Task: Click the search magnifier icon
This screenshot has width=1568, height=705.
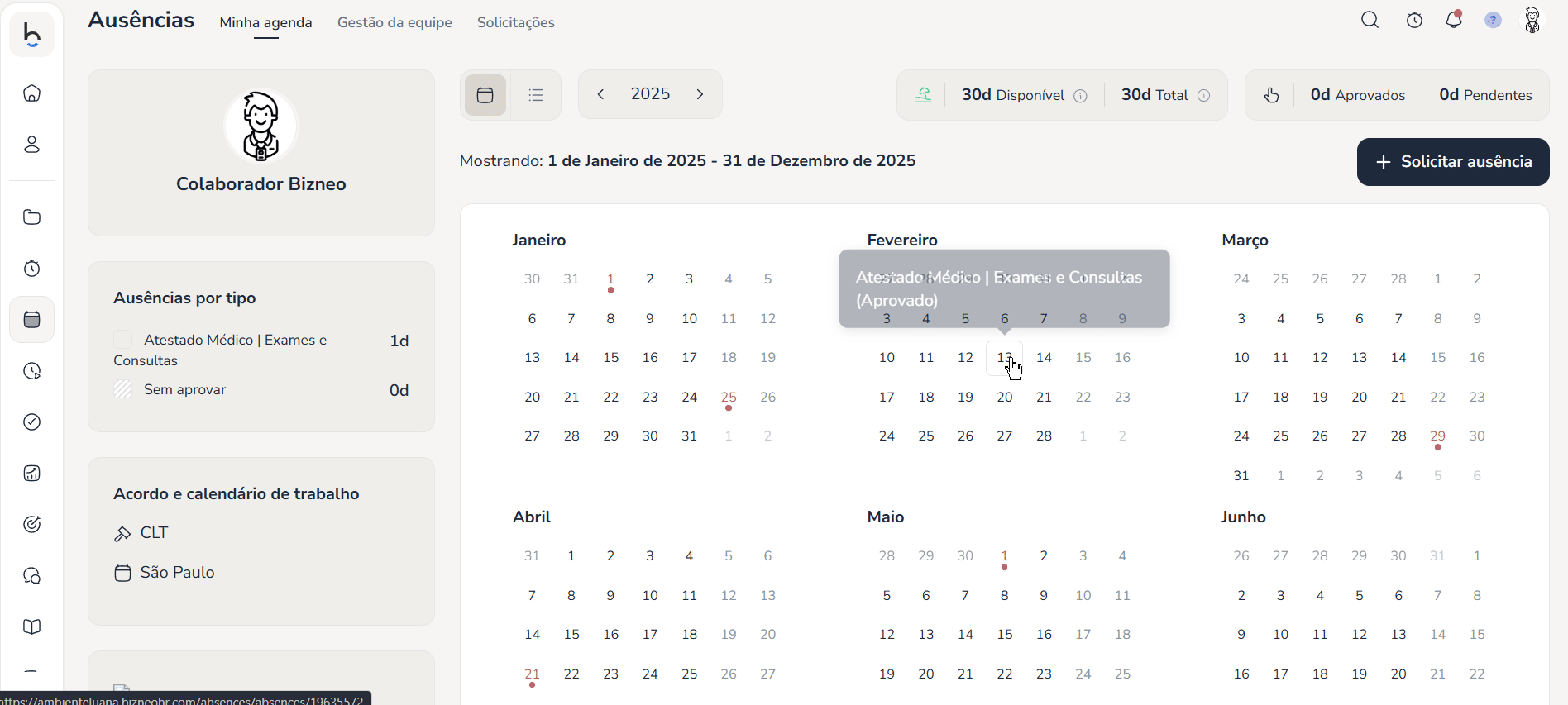Action: click(1370, 21)
